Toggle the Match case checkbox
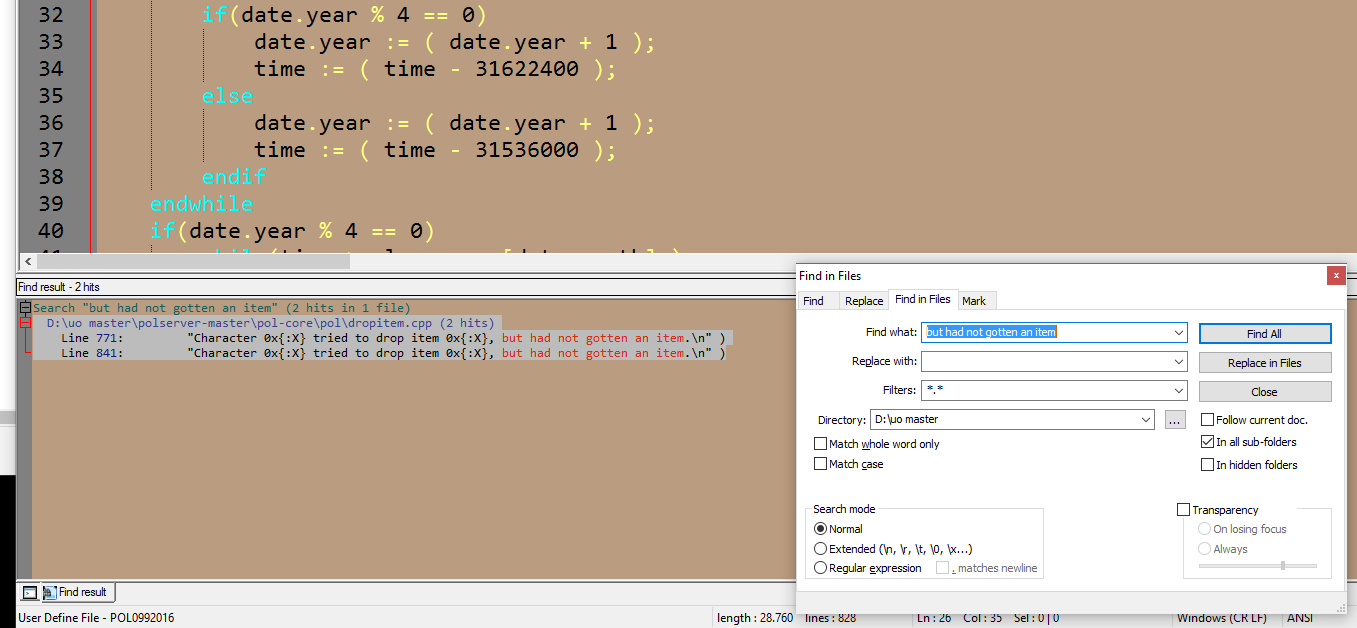Screen dimensions: 1357x628 point(821,464)
